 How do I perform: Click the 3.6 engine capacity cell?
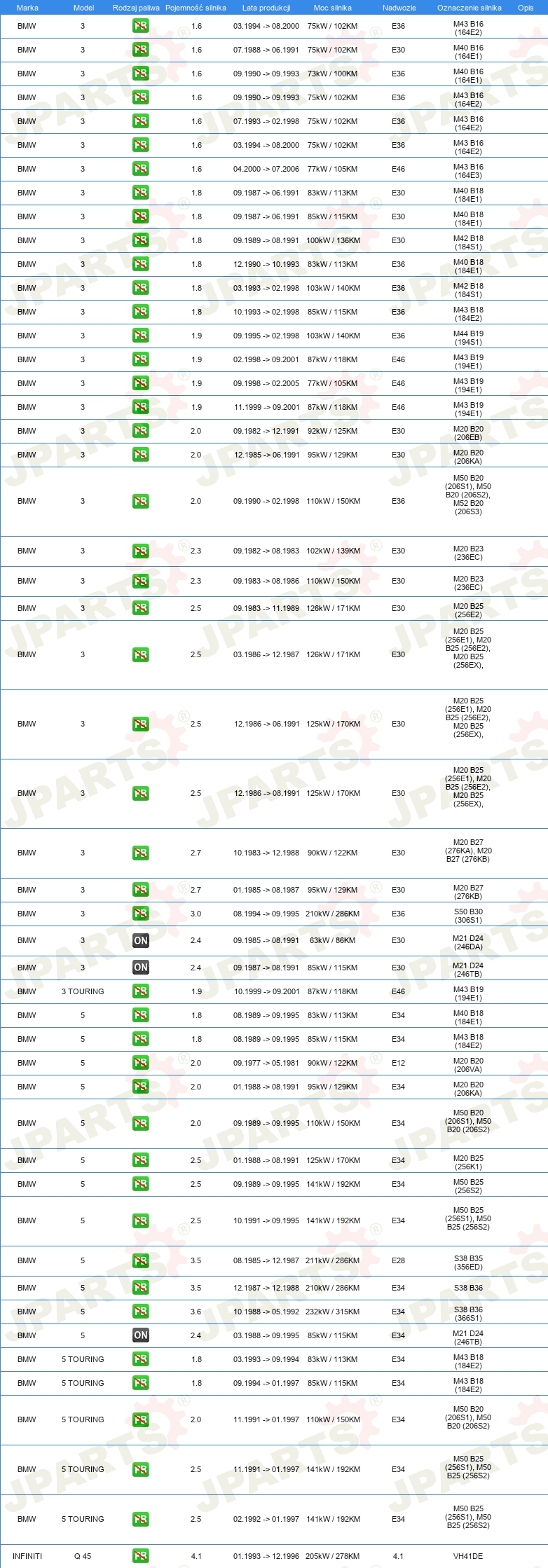196,1312
